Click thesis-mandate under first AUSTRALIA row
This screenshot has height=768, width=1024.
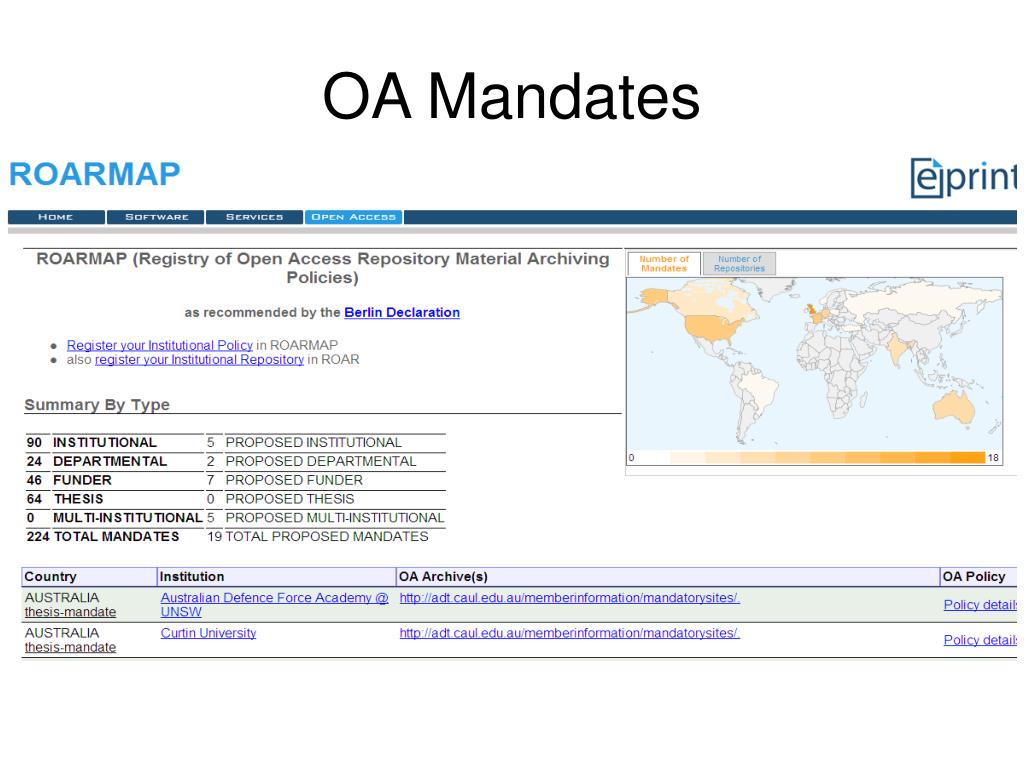(x=71, y=612)
